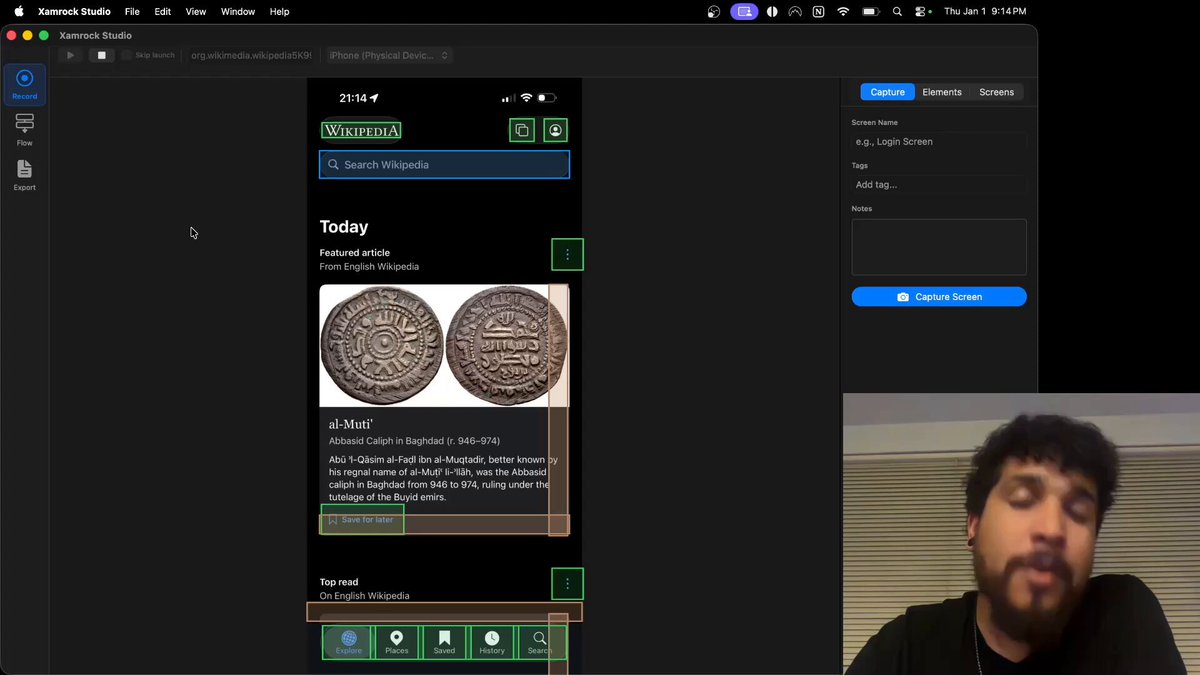
Task: Click the Featured article label
Action: coord(355,253)
